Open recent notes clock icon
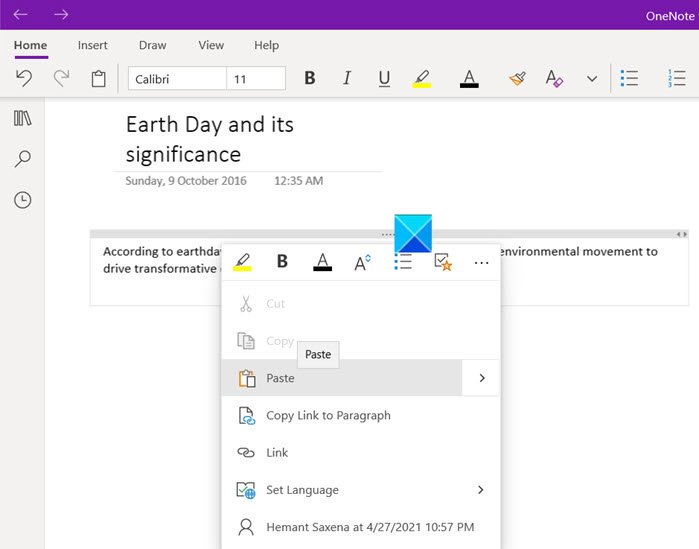Viewport: 699px width, 549px height. click(22, 201)
